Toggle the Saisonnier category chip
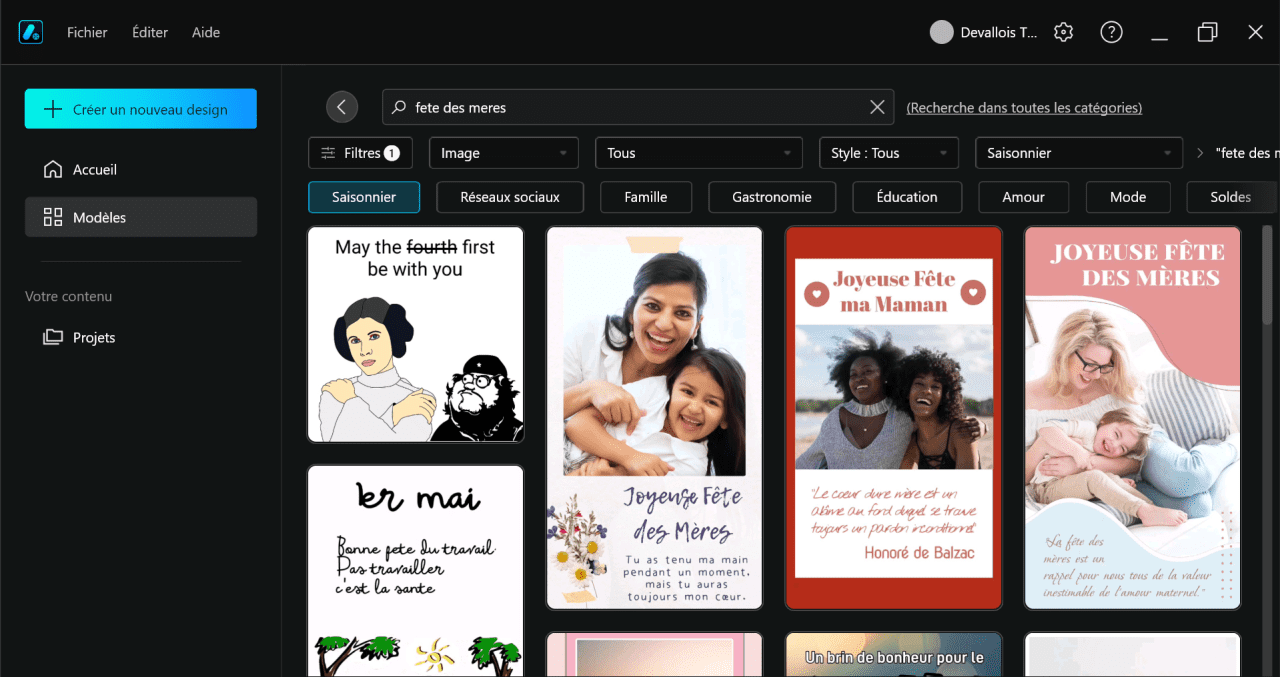Viewport: 1280px width, 677px height. [x=364, y=197]
